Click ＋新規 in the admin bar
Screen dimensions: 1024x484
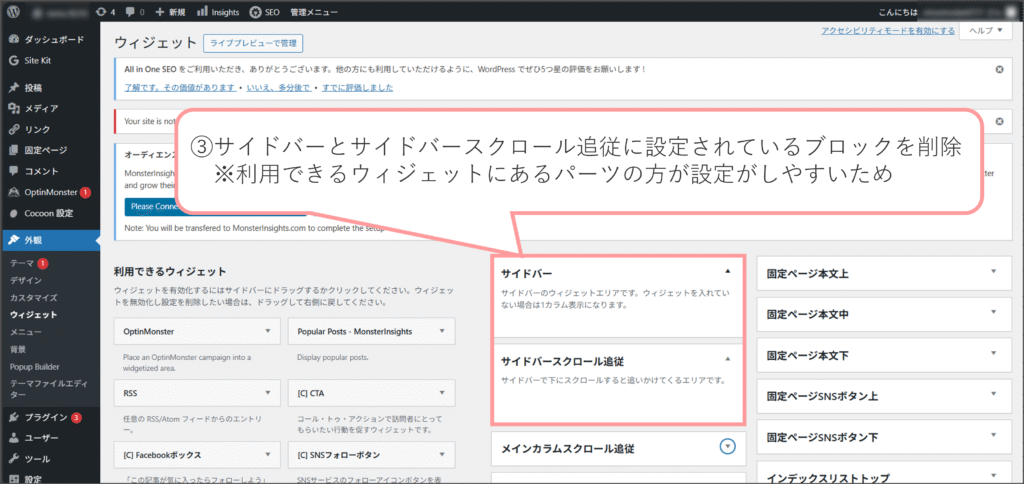point(169,12)
